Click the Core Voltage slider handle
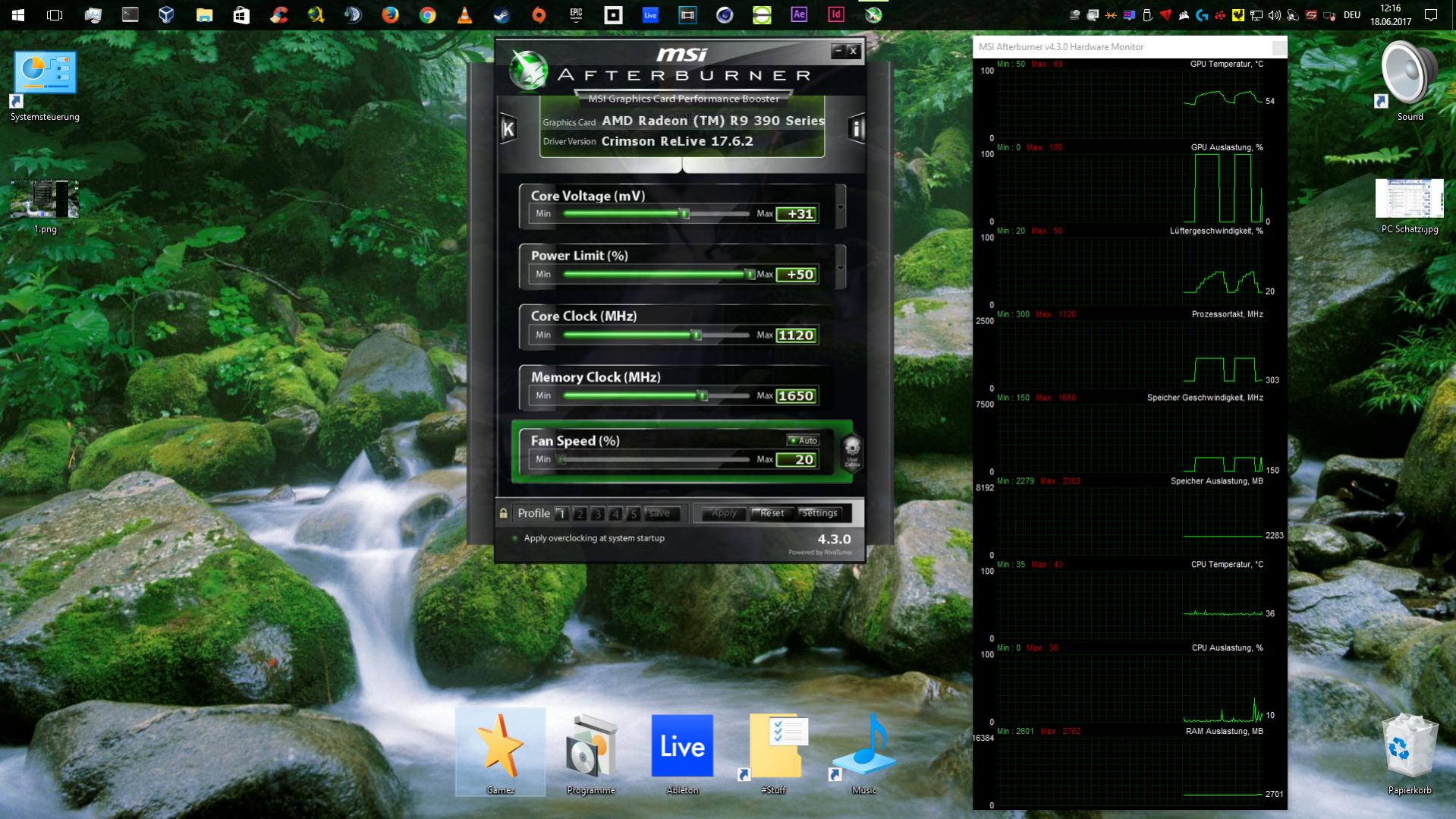 (x=684, y=214)
